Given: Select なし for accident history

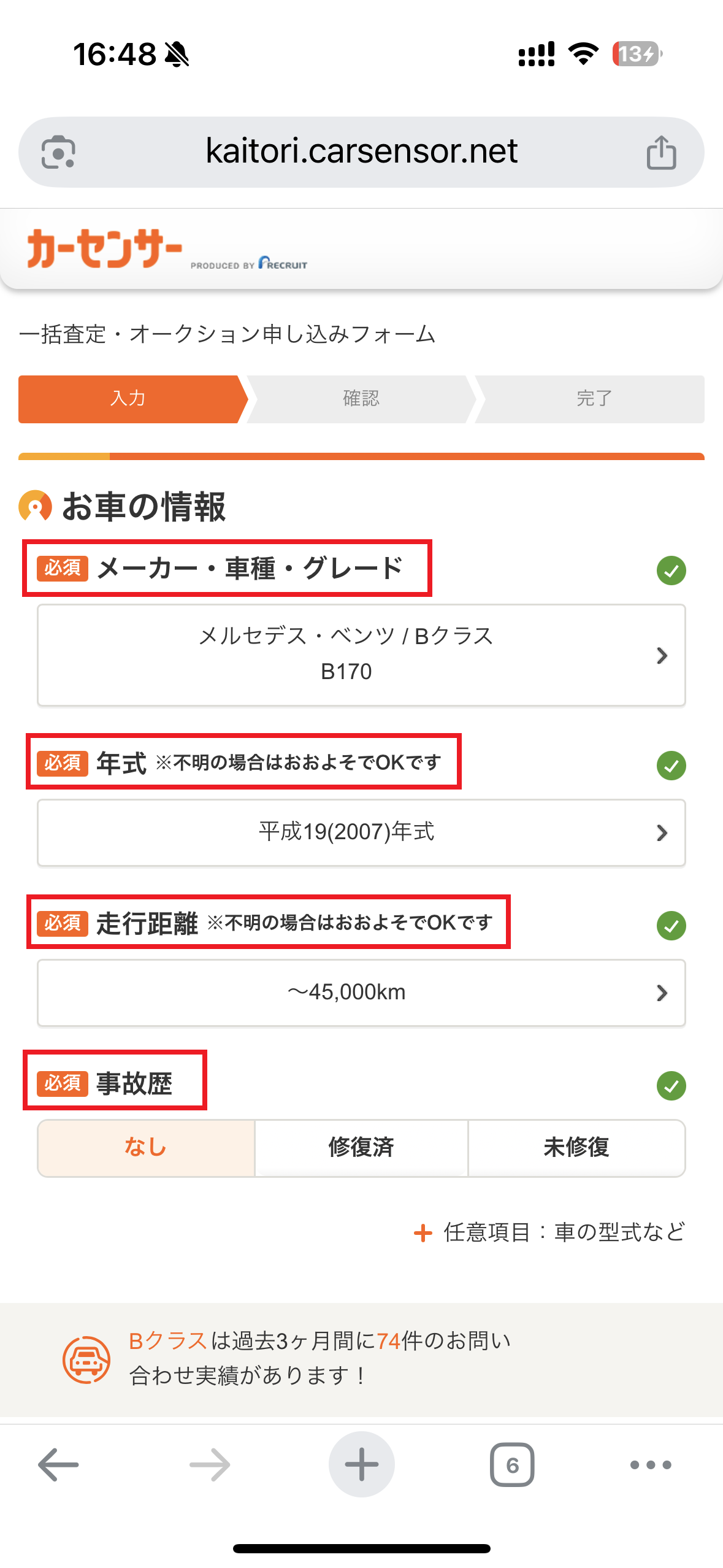Looking at the screenshot, I should click(x=146, y=1147).
